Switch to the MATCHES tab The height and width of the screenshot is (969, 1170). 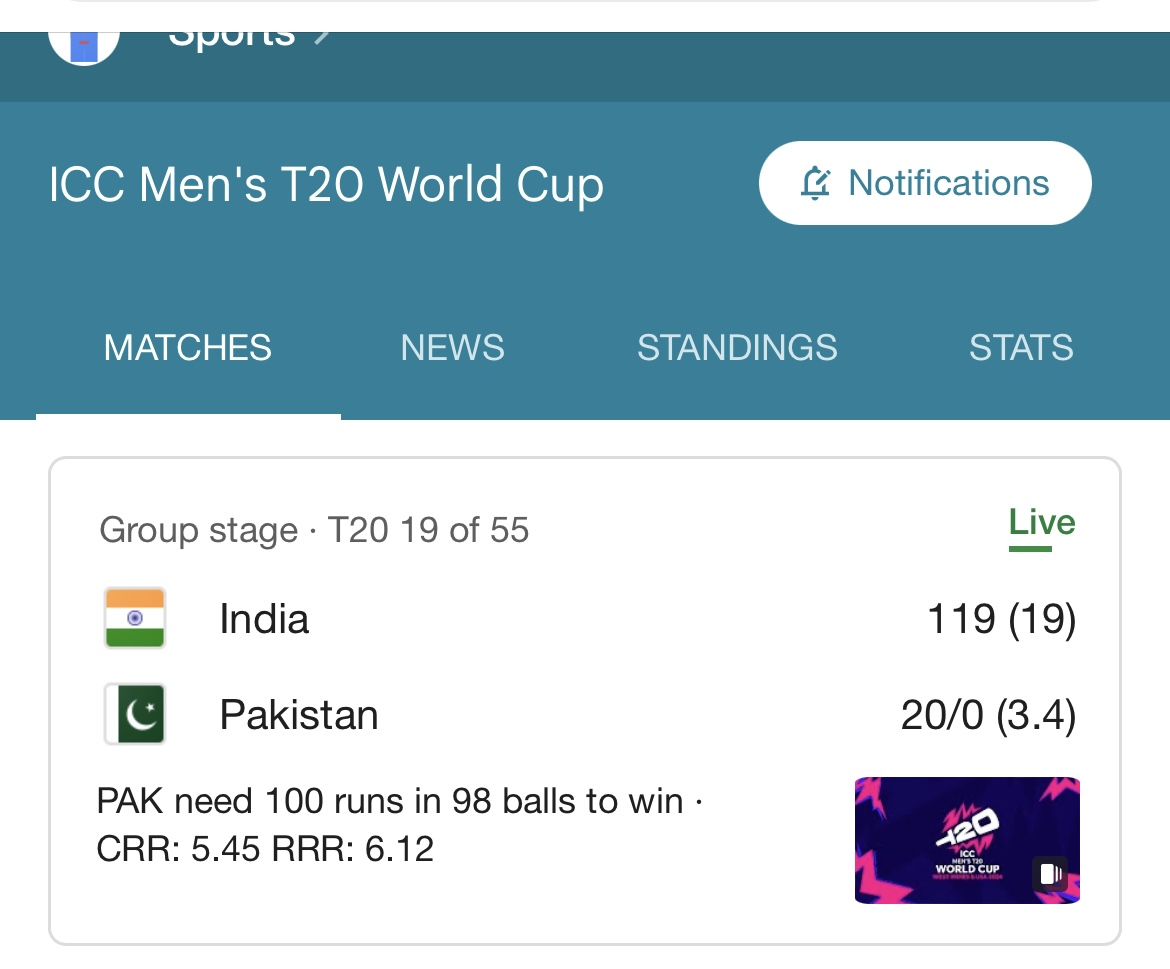coord(188,348)
